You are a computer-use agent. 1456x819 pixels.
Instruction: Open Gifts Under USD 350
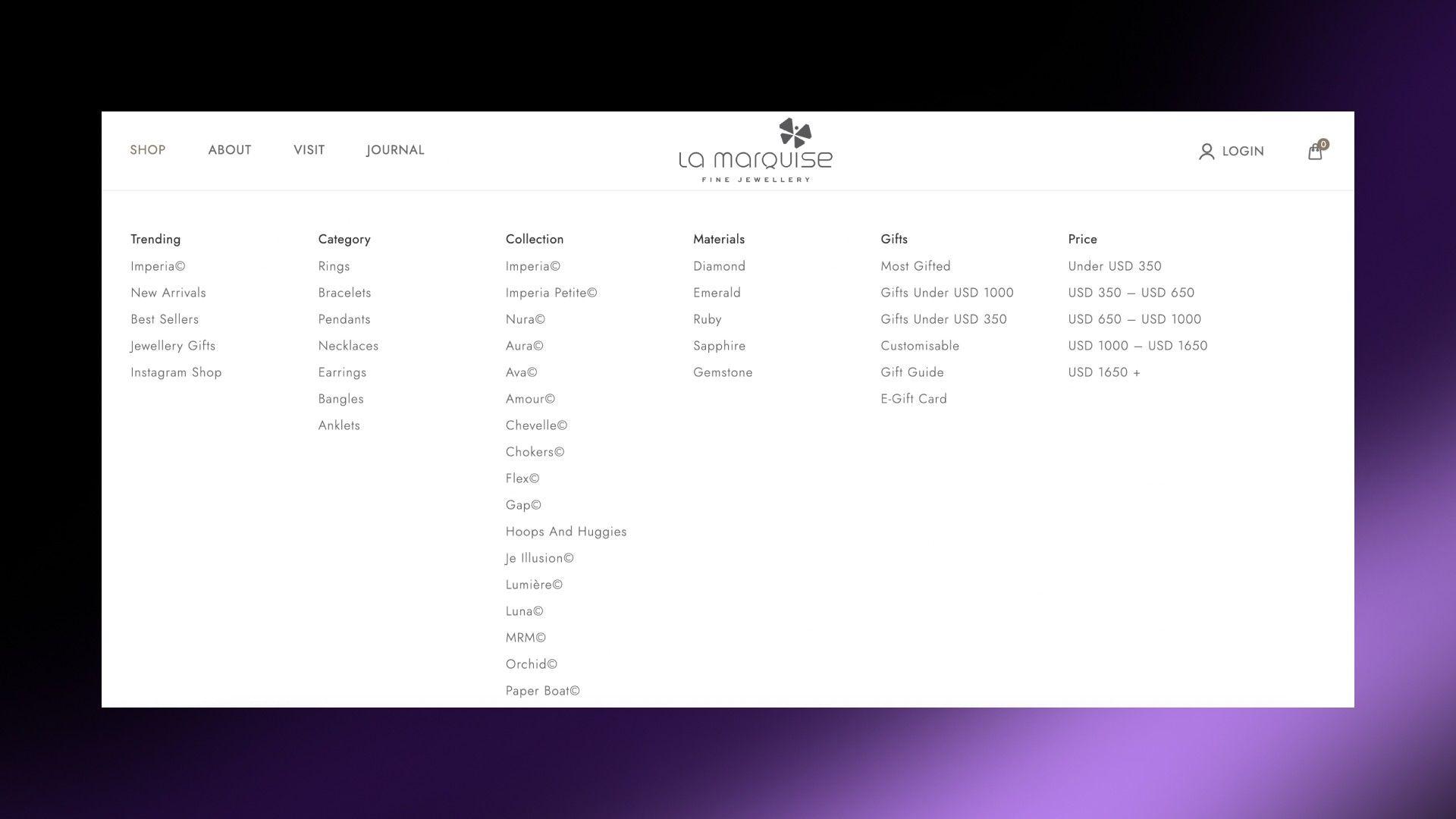tap(943, 319)
